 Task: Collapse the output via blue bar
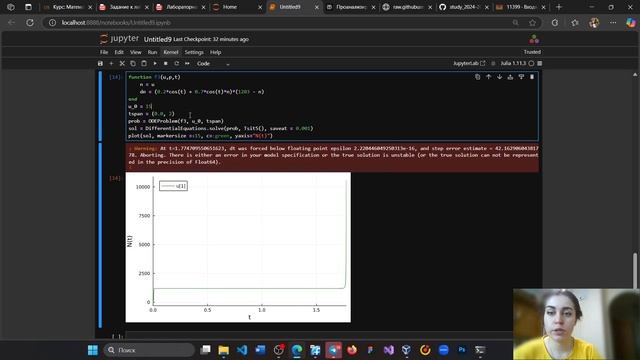[x=100, y=235]
